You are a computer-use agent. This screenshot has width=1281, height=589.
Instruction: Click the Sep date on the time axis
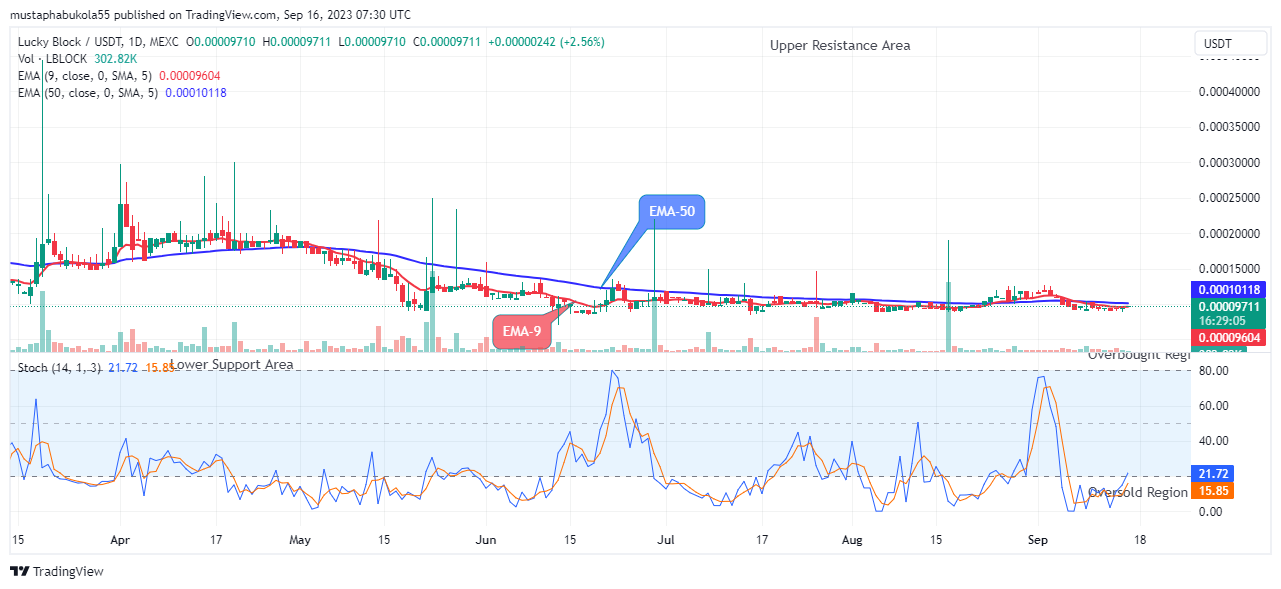(x=1037, y=538)
